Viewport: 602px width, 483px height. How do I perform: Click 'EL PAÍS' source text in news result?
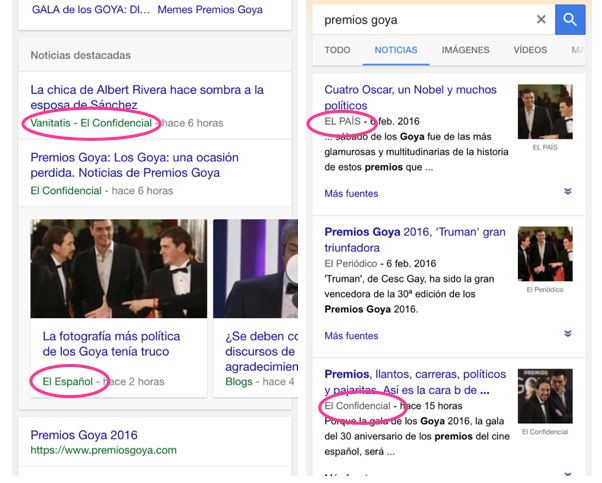tap(342, 121)
